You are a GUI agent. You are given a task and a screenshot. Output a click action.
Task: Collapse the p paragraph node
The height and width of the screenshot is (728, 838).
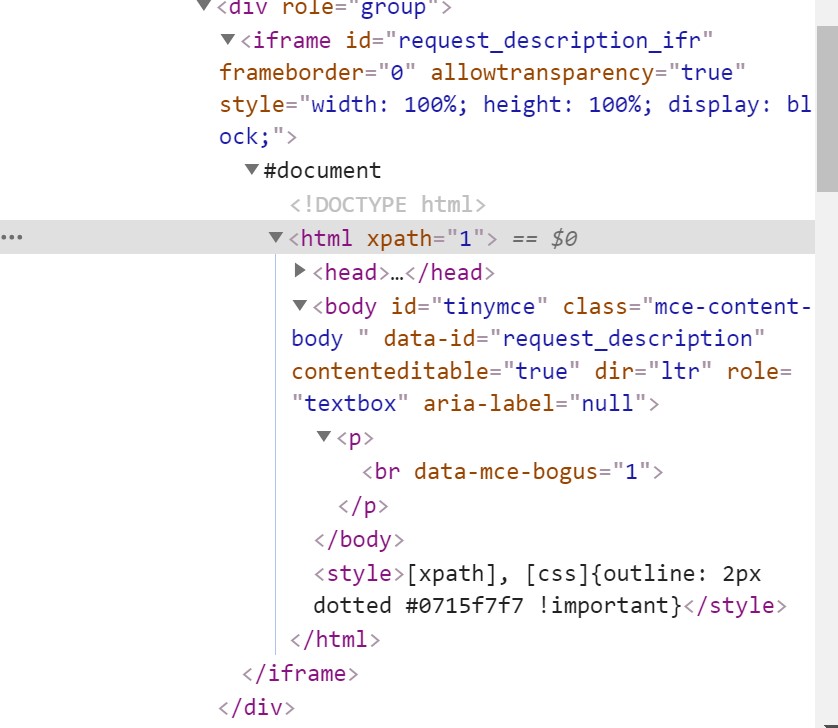tap(324, 437)
